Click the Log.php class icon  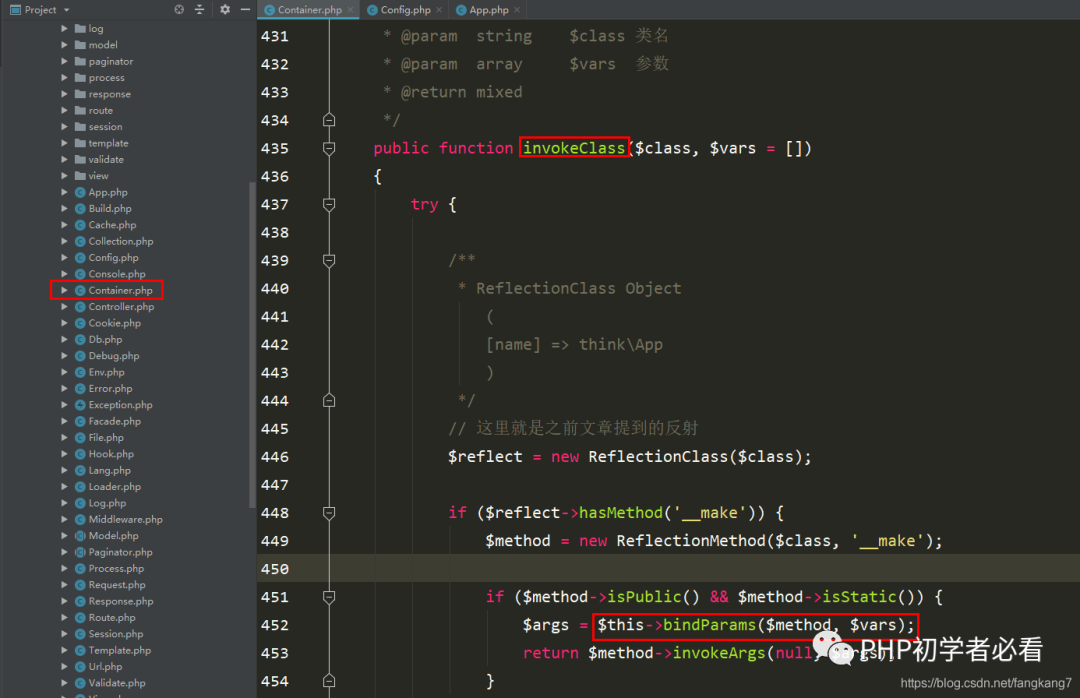80,503
